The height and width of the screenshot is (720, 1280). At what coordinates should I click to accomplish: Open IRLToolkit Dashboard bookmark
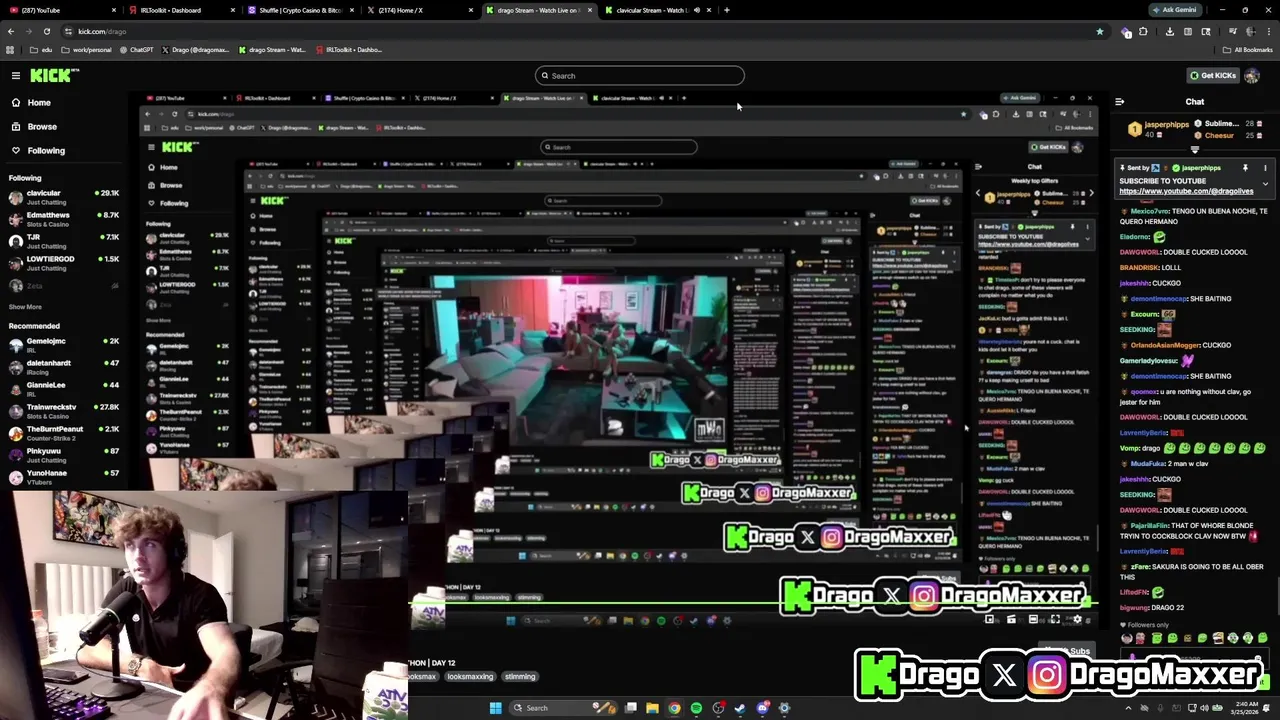[348, 50]
